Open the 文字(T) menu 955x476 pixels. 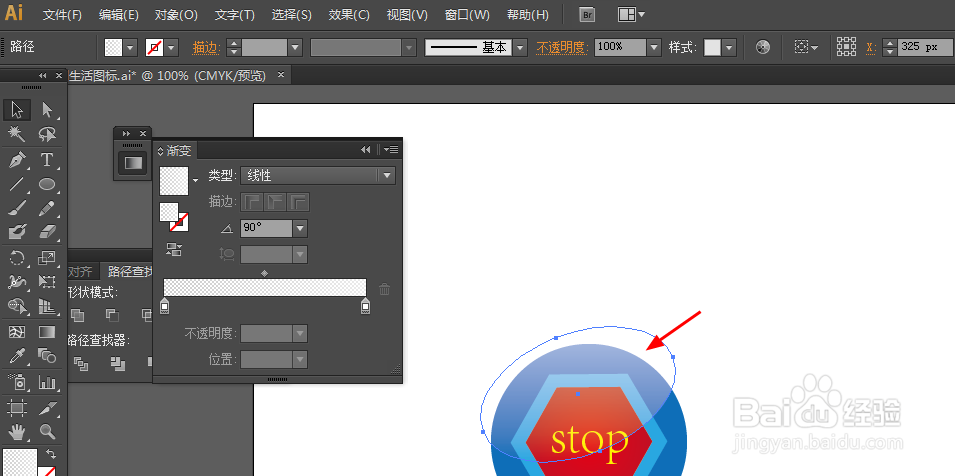234,15
